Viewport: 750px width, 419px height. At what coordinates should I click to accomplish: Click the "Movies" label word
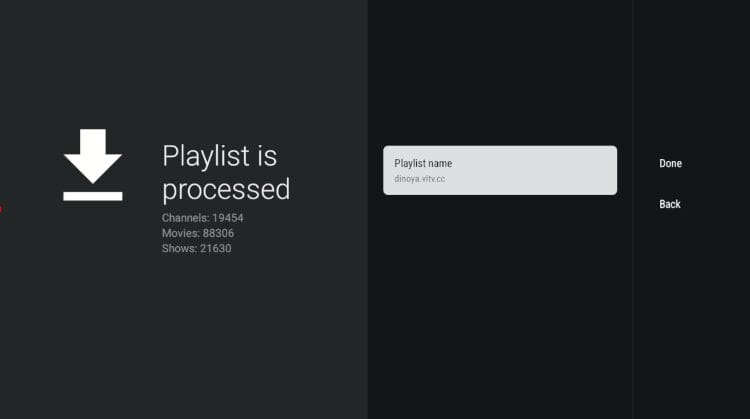(179, 233)
